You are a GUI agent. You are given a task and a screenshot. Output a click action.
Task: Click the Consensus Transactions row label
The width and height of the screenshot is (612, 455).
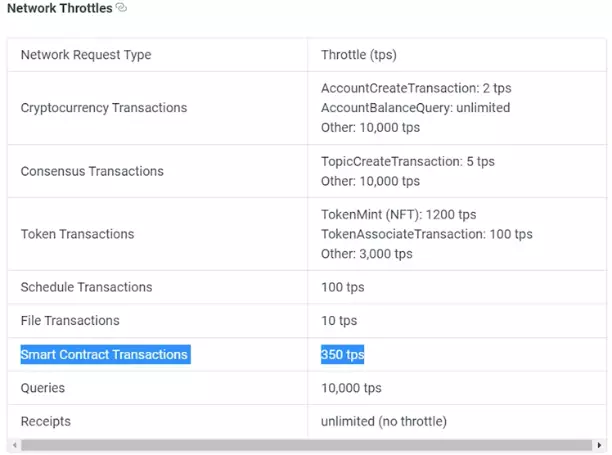point(92,171)
